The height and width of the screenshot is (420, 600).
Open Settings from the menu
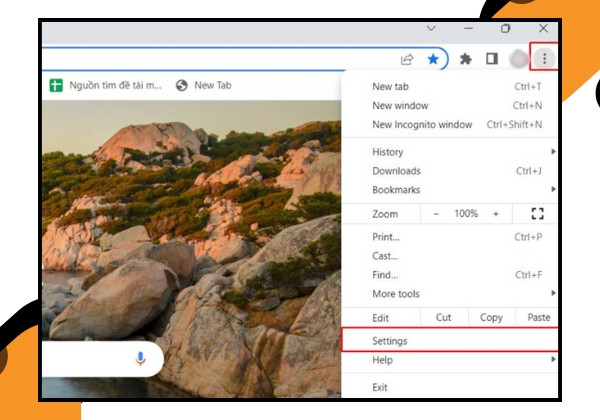pos(450,340)
